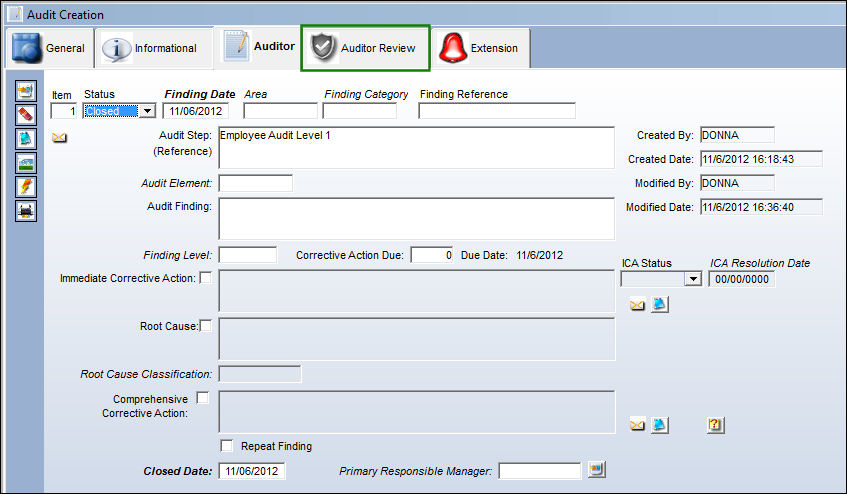Screen dimensions: 847x494
Task: Click the Audit Creation window title icon
Action: click(15, 13)
